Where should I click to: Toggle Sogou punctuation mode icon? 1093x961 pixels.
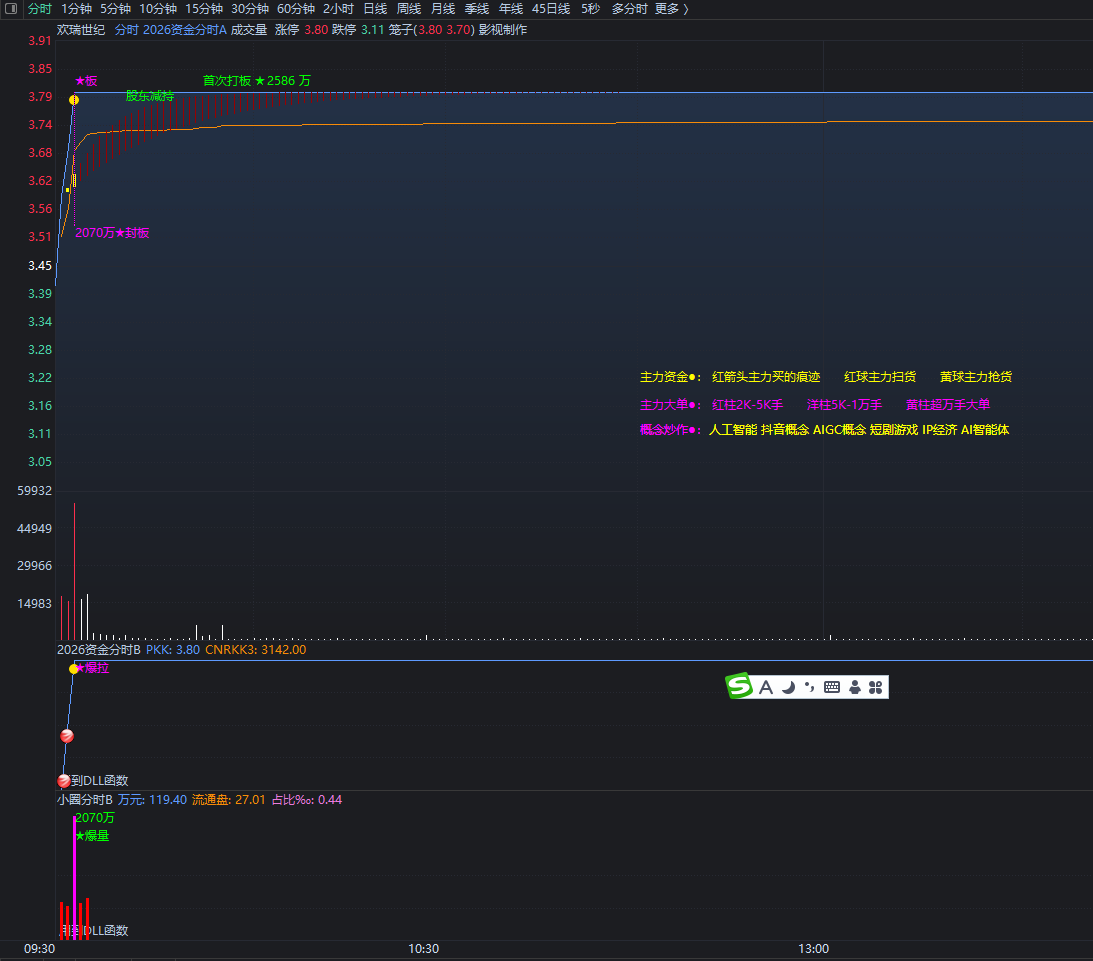click(x=809, y=688)
